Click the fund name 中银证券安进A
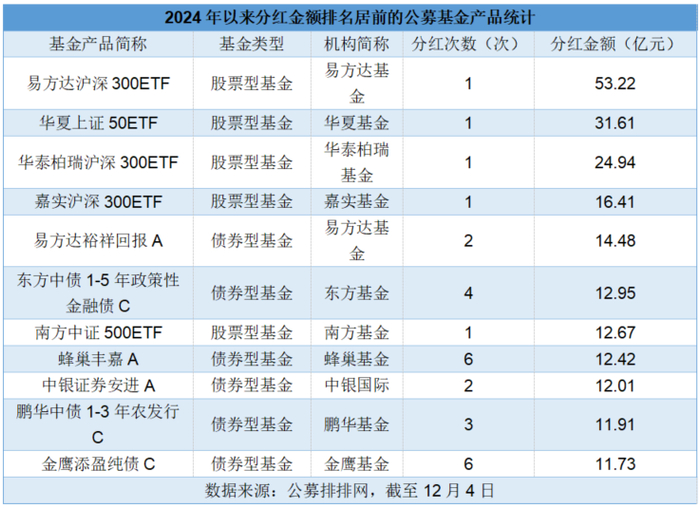Image resolution: width=700 pixels, height=508 pixels. click(x=98, y=385)
